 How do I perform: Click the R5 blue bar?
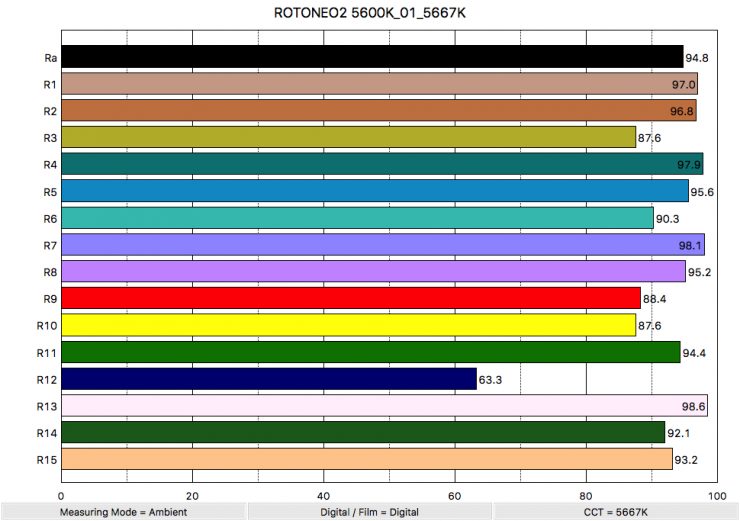coord(375,191)
